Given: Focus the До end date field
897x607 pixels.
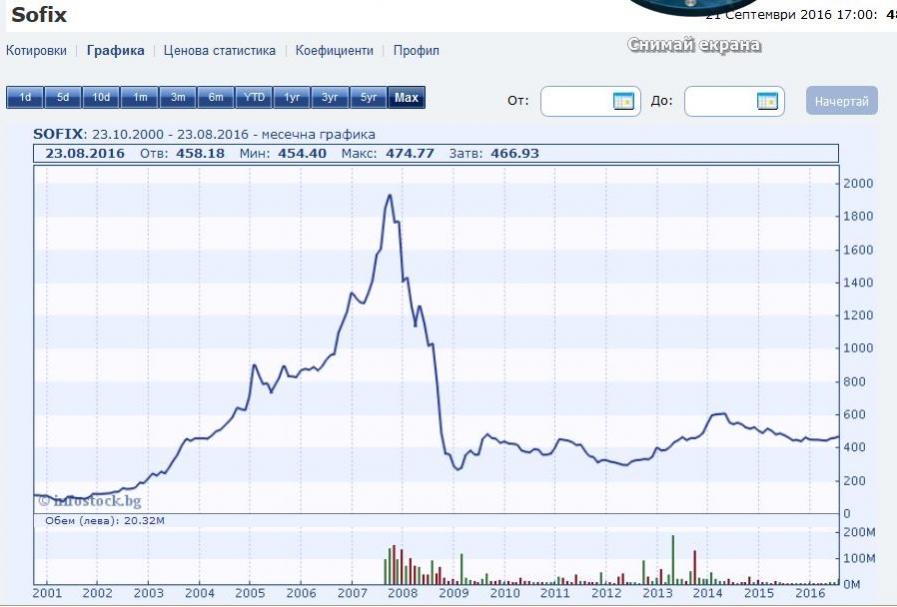Looking at the screenshot, I should pos(734,101).
